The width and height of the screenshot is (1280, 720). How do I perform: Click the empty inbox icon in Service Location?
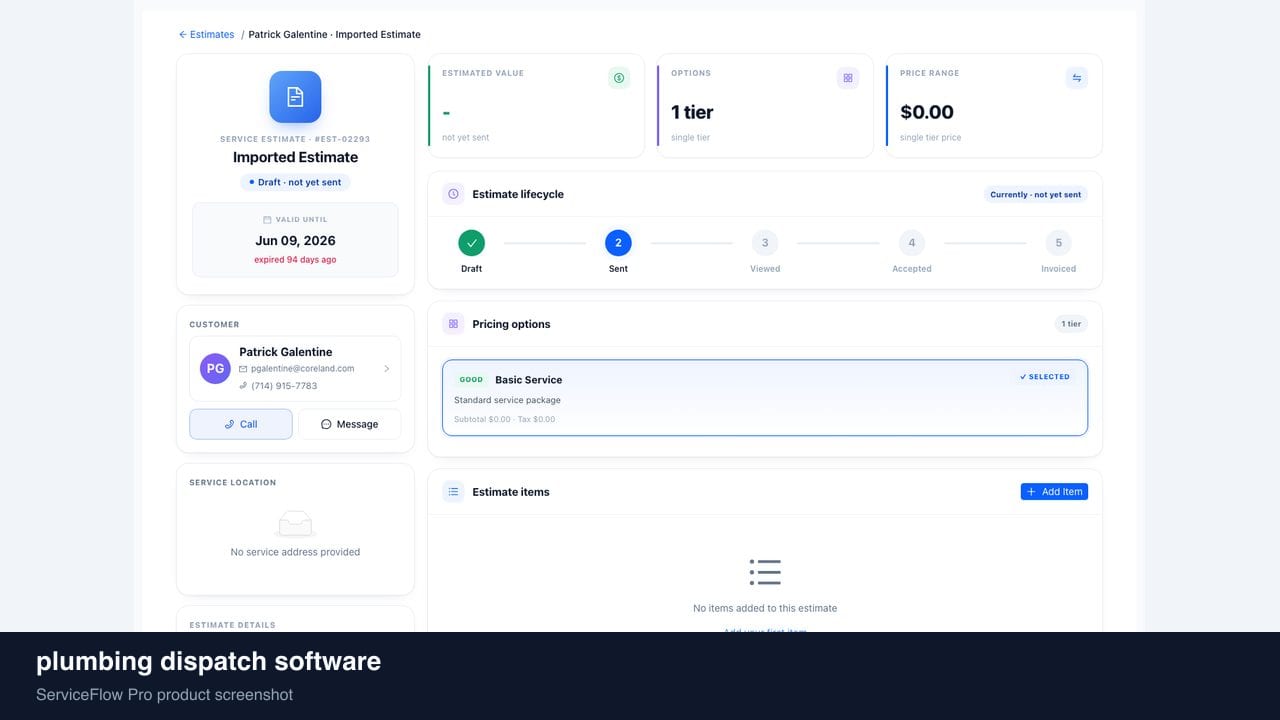click(x=295, y=523)
